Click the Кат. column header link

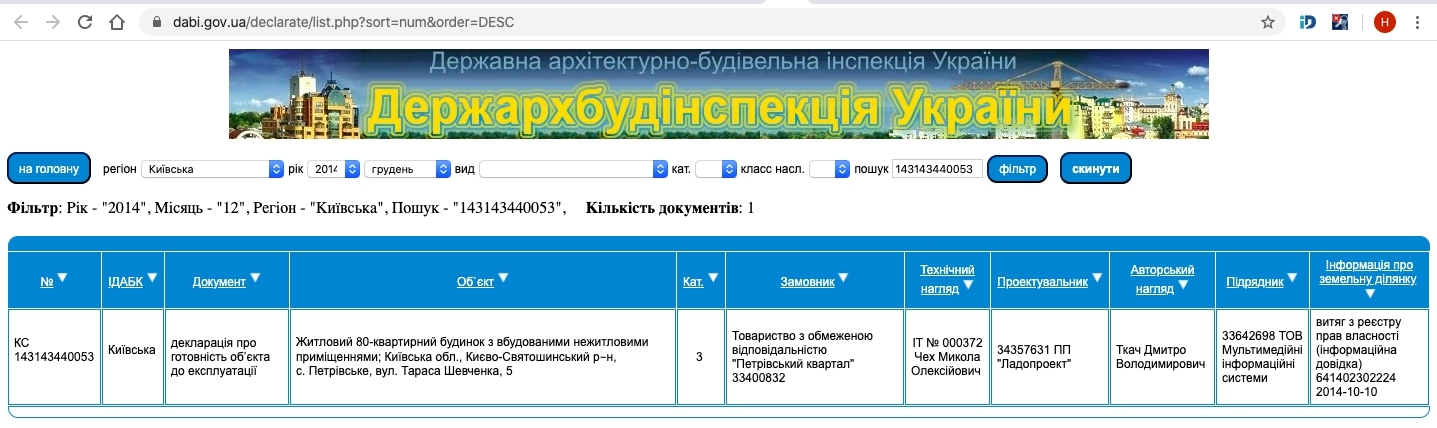click(693, 283)
